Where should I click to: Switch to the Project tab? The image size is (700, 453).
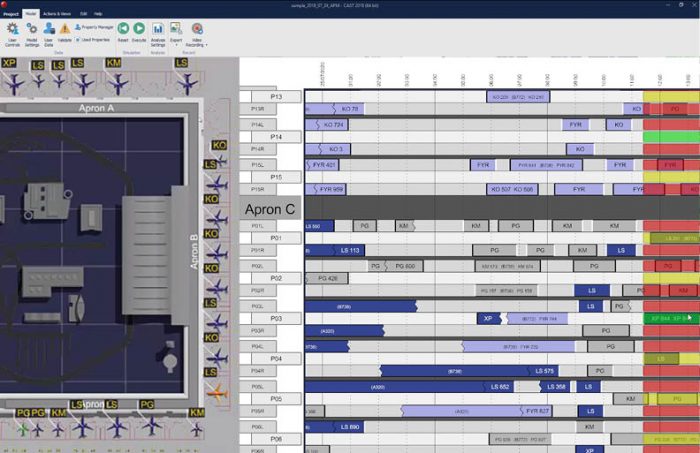tap(11, 14)
